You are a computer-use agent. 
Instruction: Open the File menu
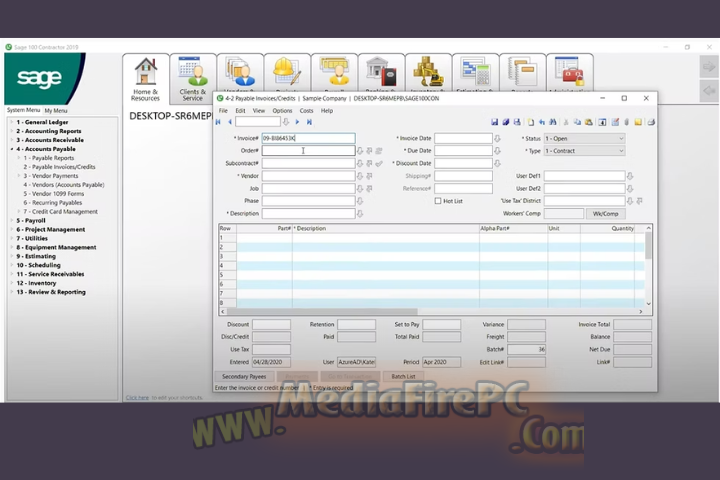coord(223,111)
